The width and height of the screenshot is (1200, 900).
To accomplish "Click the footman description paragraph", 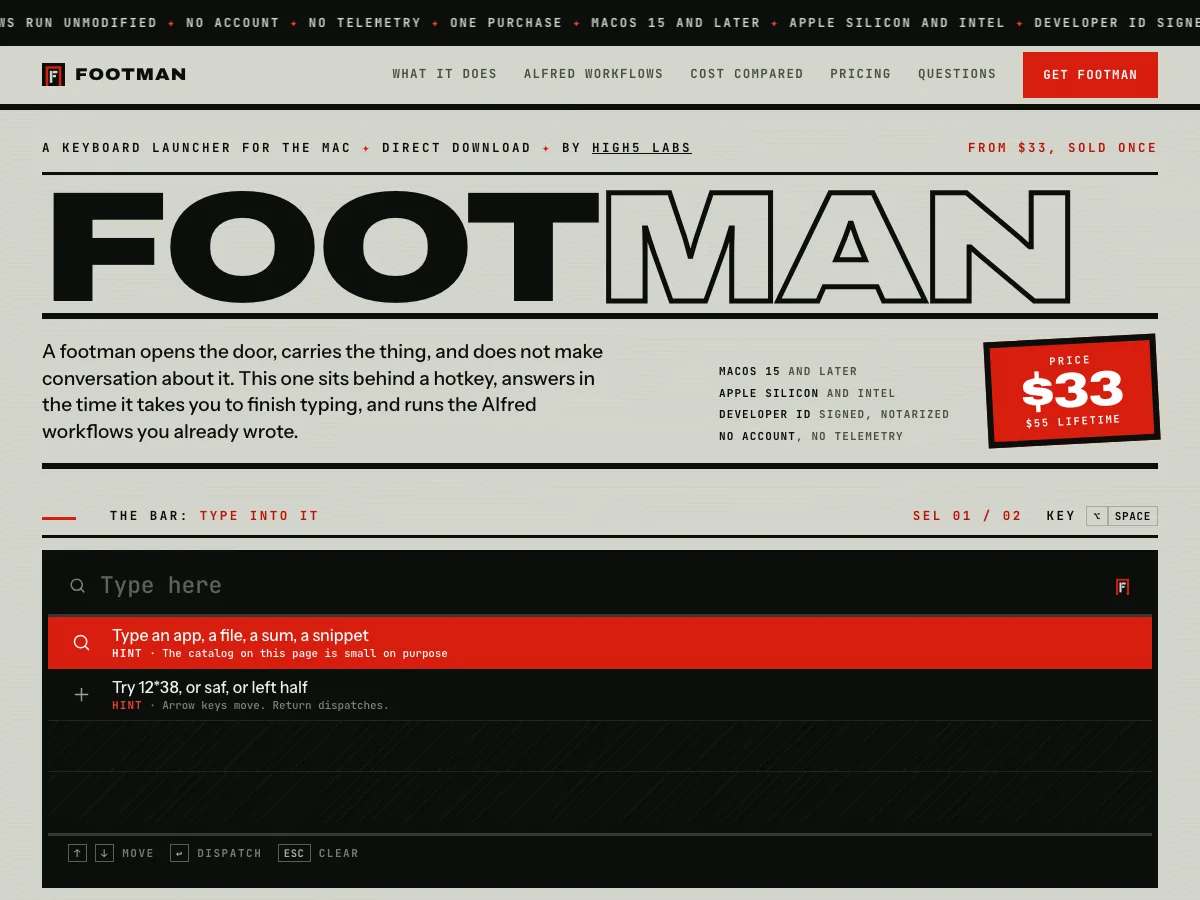I will pos(322,392).
